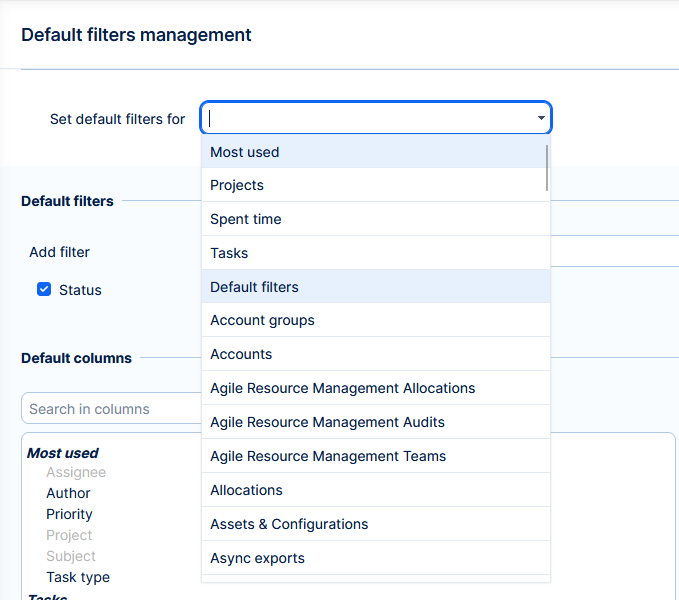Choose 'Agile Resource Management Allocations' option
Viewport: 679px width, 600px height.
pyautogui.click(x=374, y=388)
